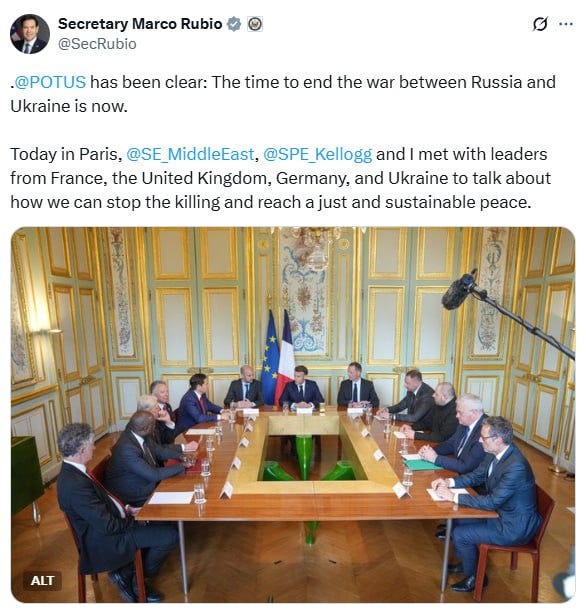Open the Grok explain-post icon
Screen dimensions: 586x614
(540, 24)
